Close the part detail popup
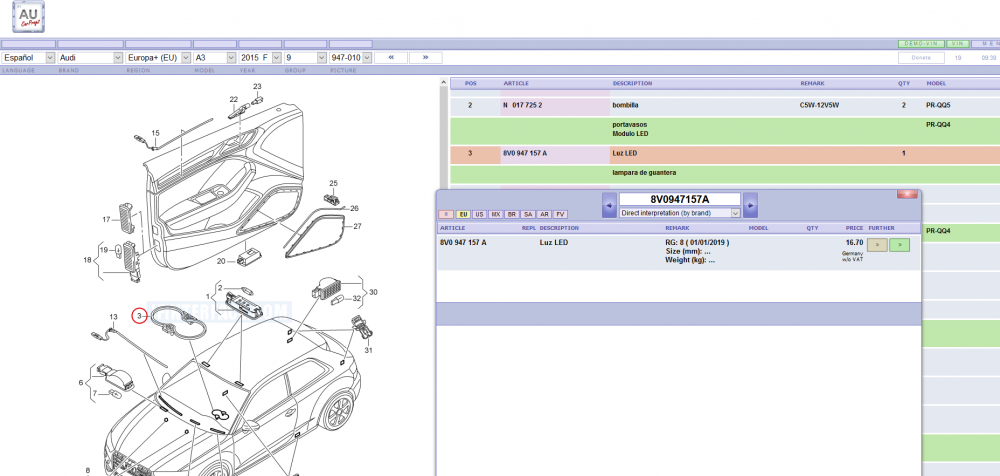1000x476 pixels. (907, 194)
